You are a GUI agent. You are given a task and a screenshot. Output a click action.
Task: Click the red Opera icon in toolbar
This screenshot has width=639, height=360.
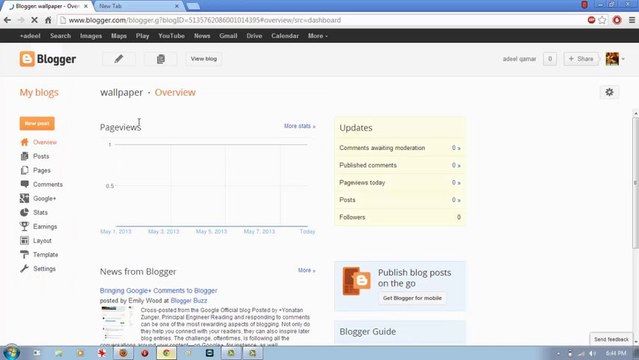point(617,20)
